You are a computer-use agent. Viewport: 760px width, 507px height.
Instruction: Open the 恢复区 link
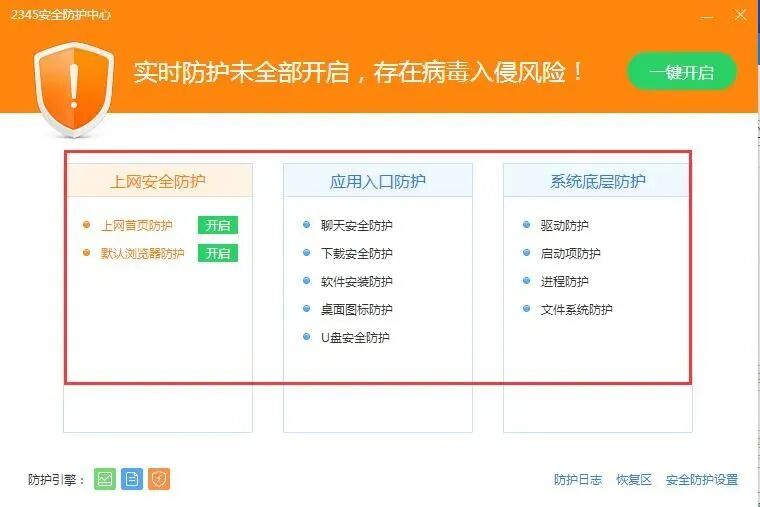coord(633,480)
